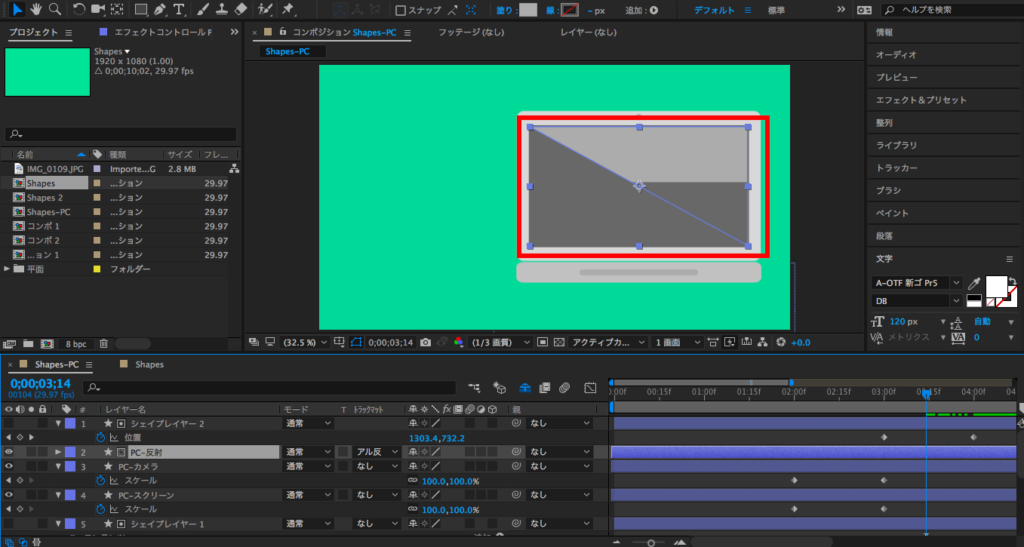This screenshot has width=1024, height=547.
Task: Click the eyedropper in the character panel
Action: (974, 284)
